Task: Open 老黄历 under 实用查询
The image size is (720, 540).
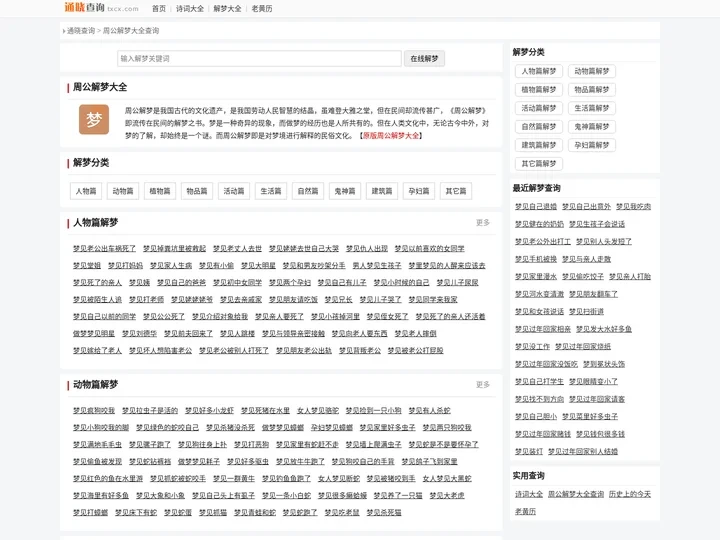Action: pyautogui.click(x=525, y=511)
